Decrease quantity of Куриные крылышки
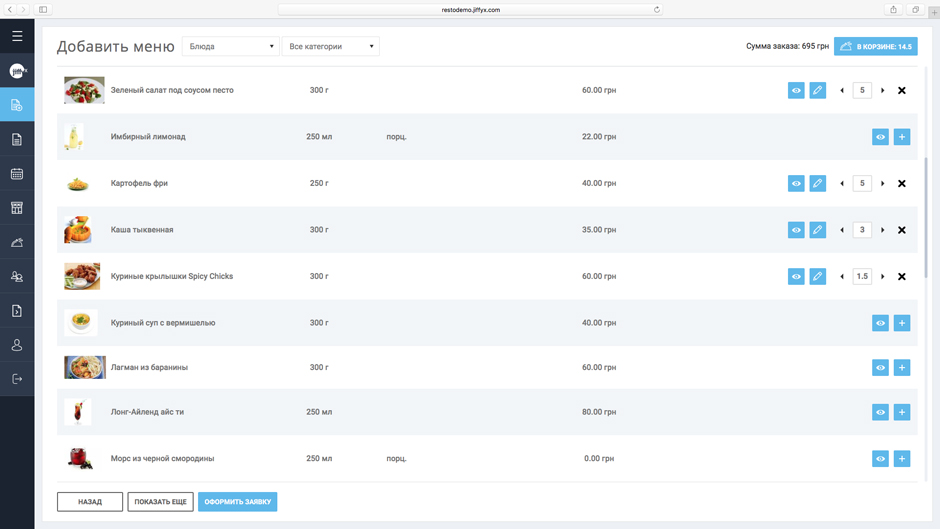 (842, 277)
